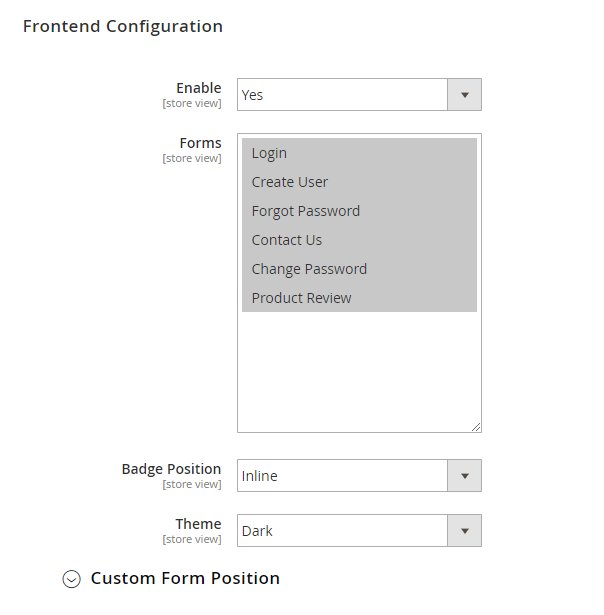Select Create User in the Forms list
604x615 pixels.
[x=290, y=182]
